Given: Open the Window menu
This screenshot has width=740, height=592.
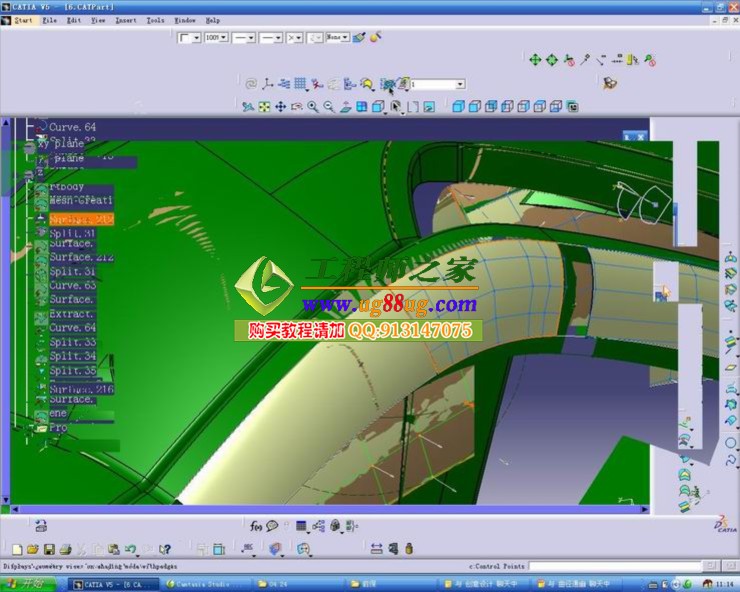Looking at the screenshot, I should point(185,20).
